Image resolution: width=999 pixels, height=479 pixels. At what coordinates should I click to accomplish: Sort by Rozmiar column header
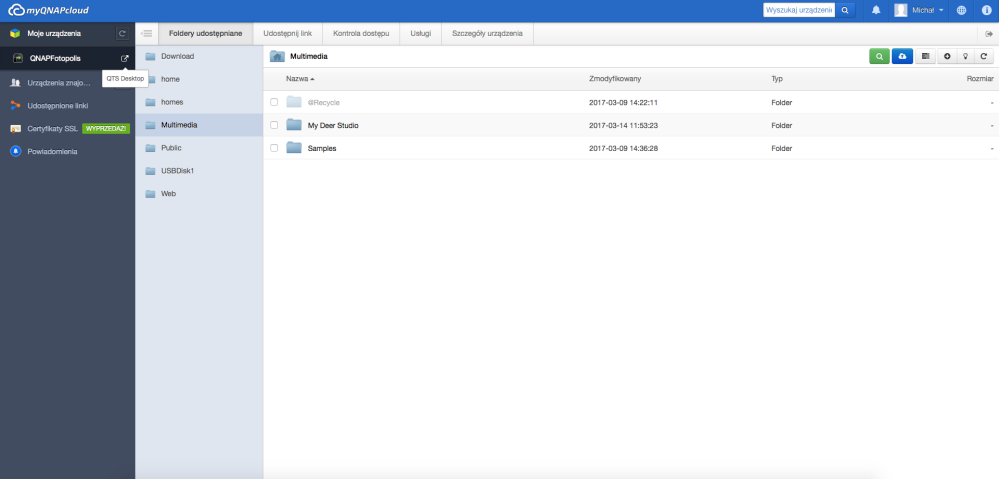coord(980,78)
